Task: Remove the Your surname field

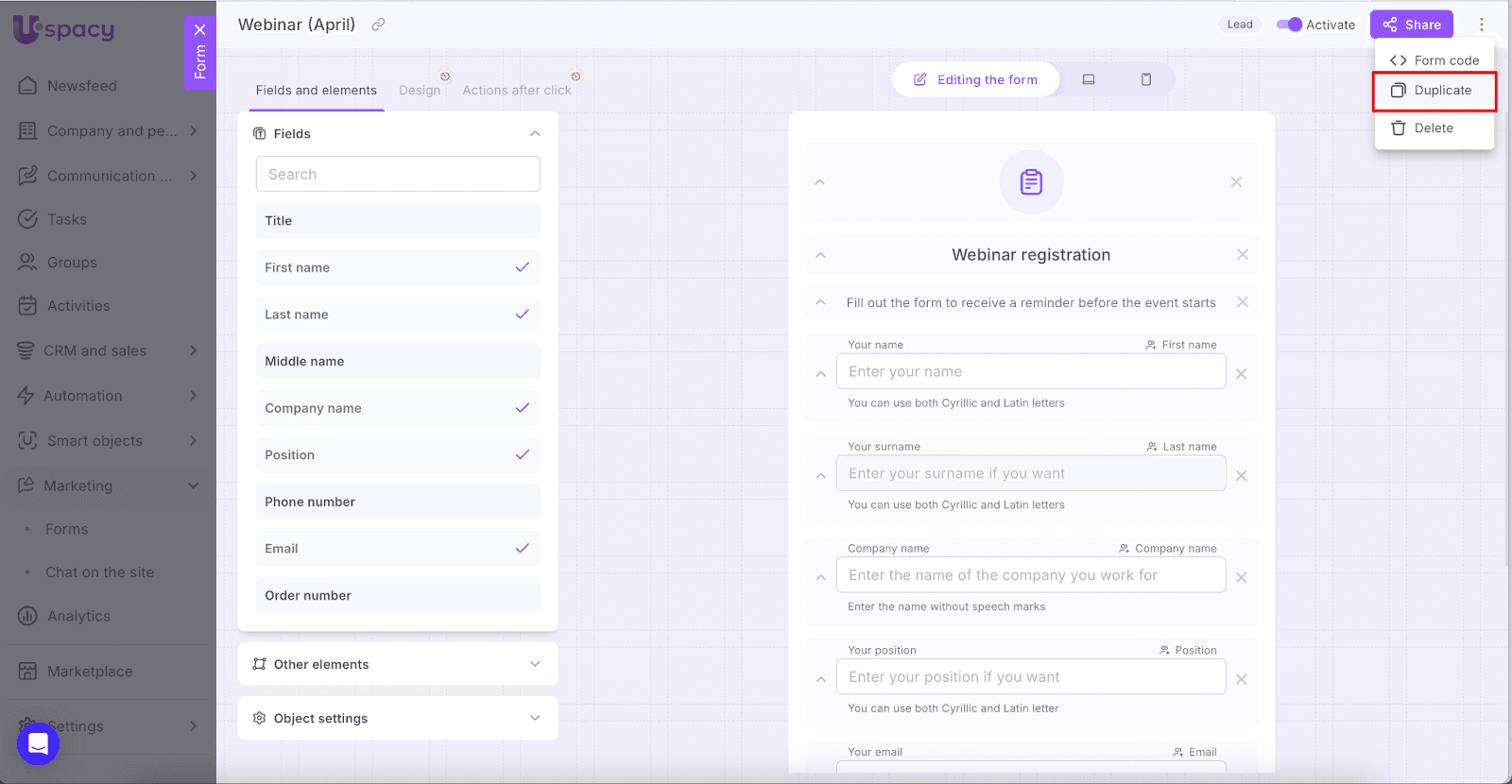Action: tap(1241, 476)
